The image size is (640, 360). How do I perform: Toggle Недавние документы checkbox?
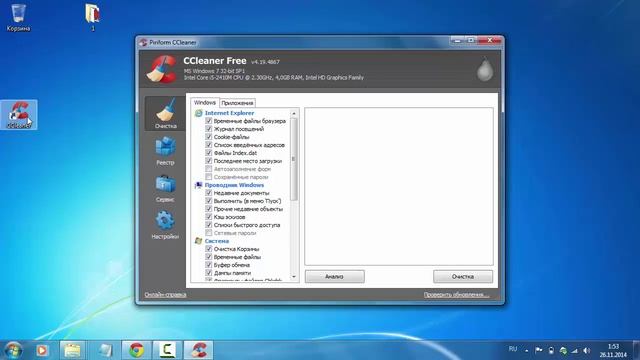coord(209,193)
